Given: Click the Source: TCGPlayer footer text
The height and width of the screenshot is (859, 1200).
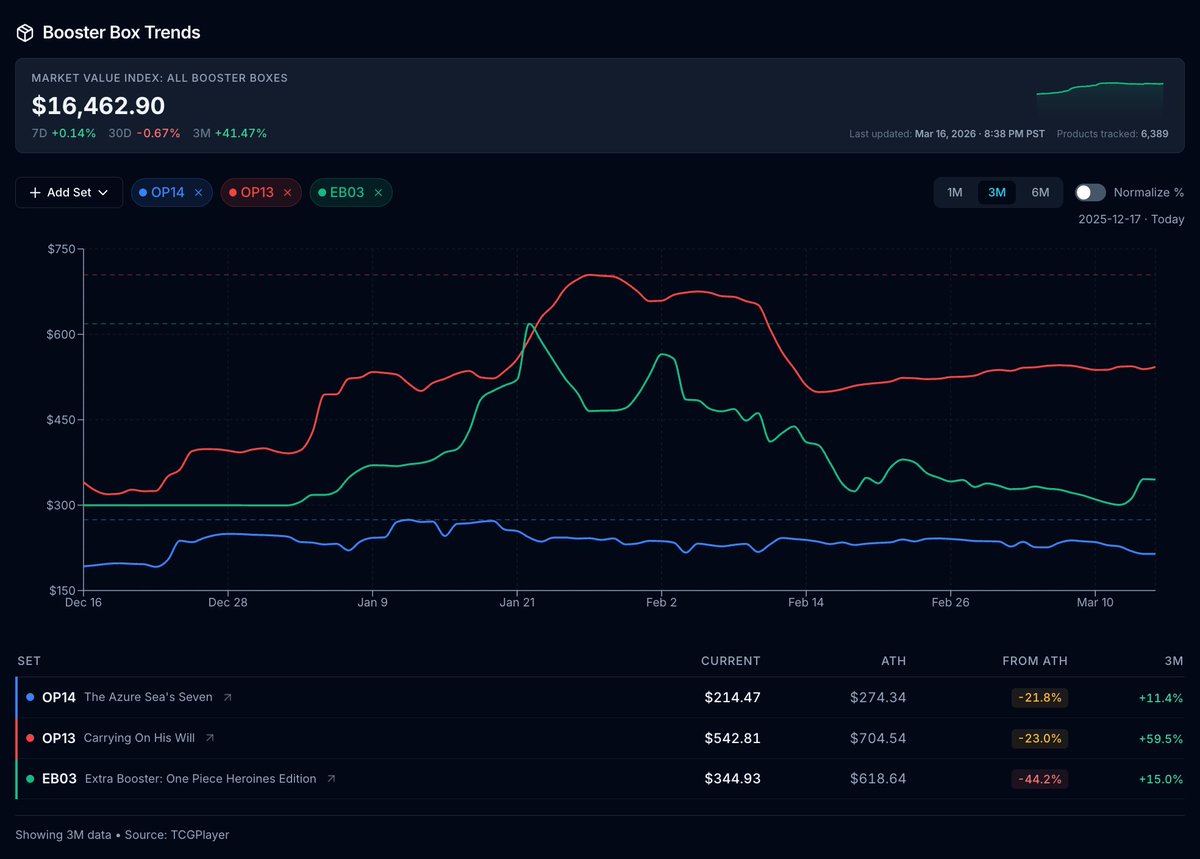Looking at the screenshot, I should pos(177,834).
